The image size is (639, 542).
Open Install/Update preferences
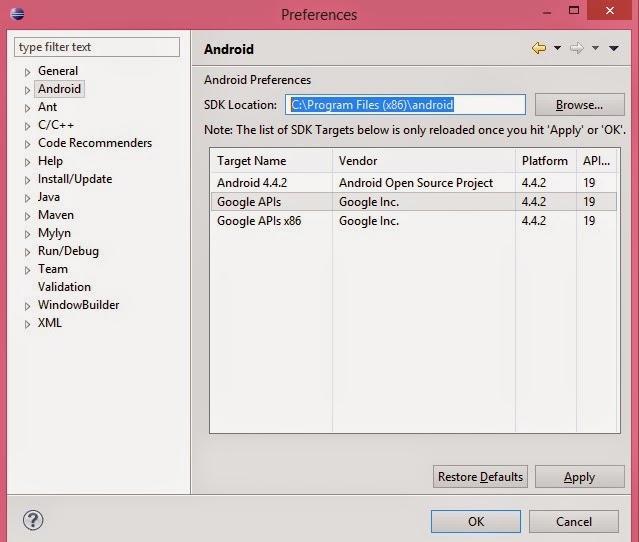[x=75, y=179]
